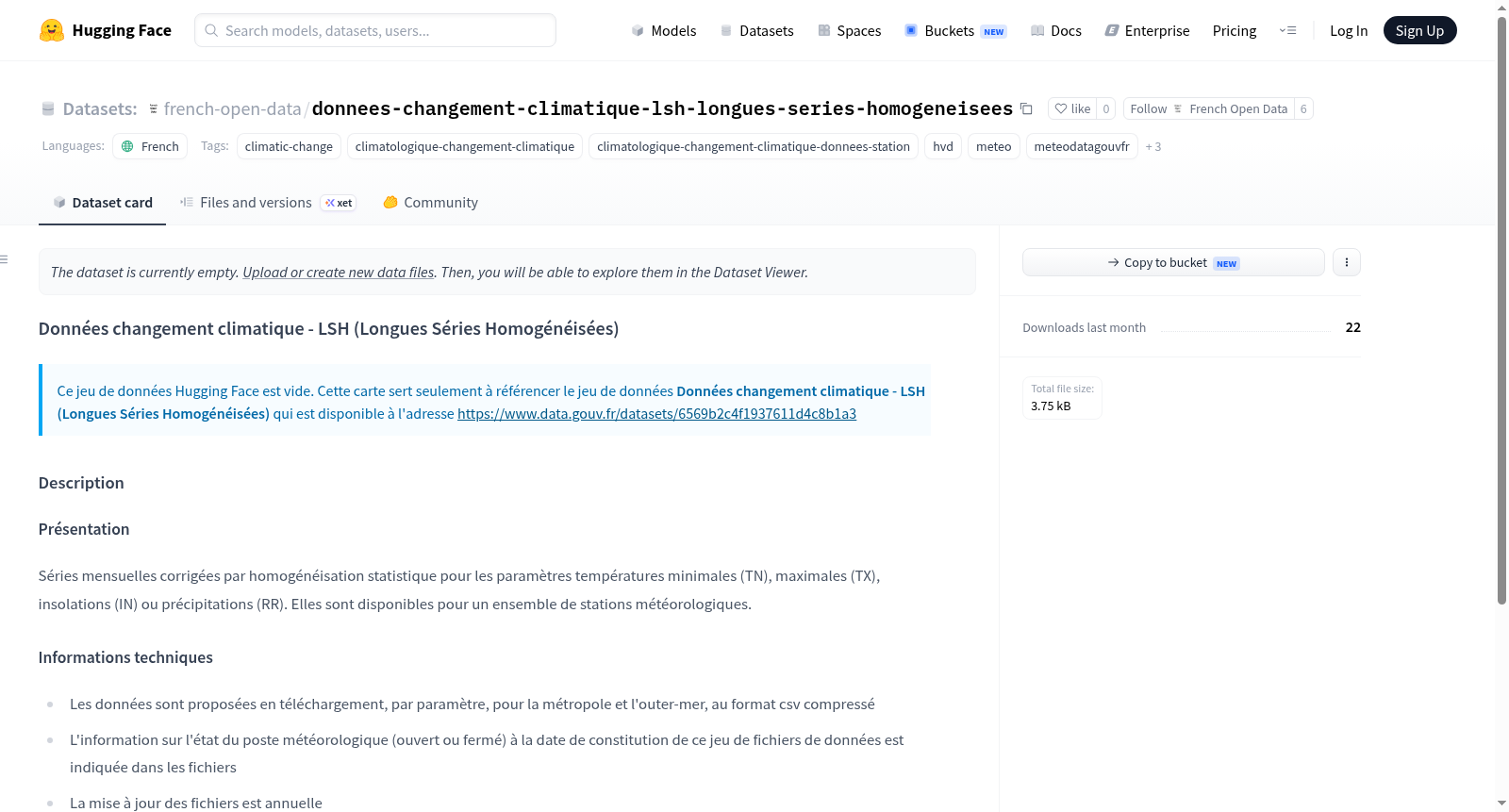Click the like heart button

click(1072, 108)
